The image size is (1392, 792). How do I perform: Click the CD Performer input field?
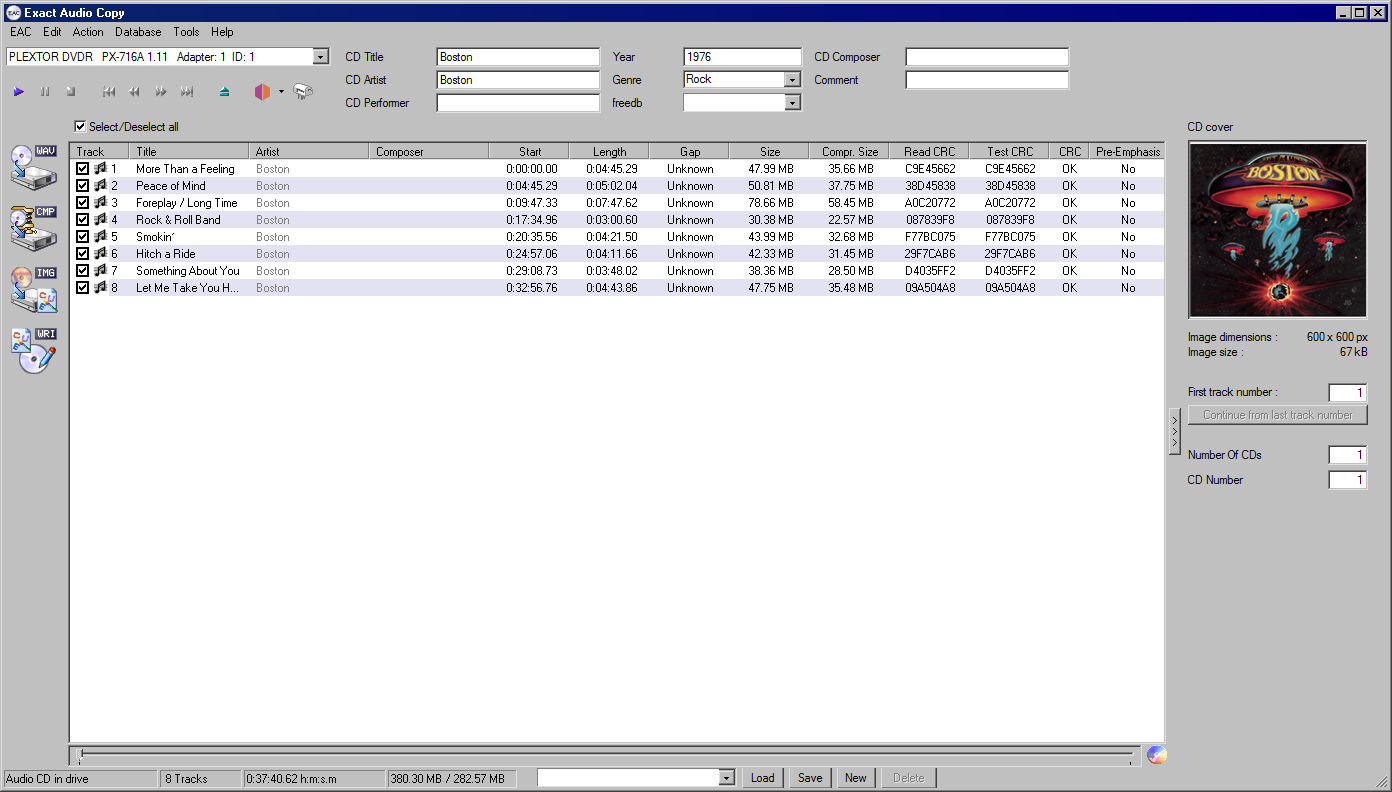coord(518,103)
